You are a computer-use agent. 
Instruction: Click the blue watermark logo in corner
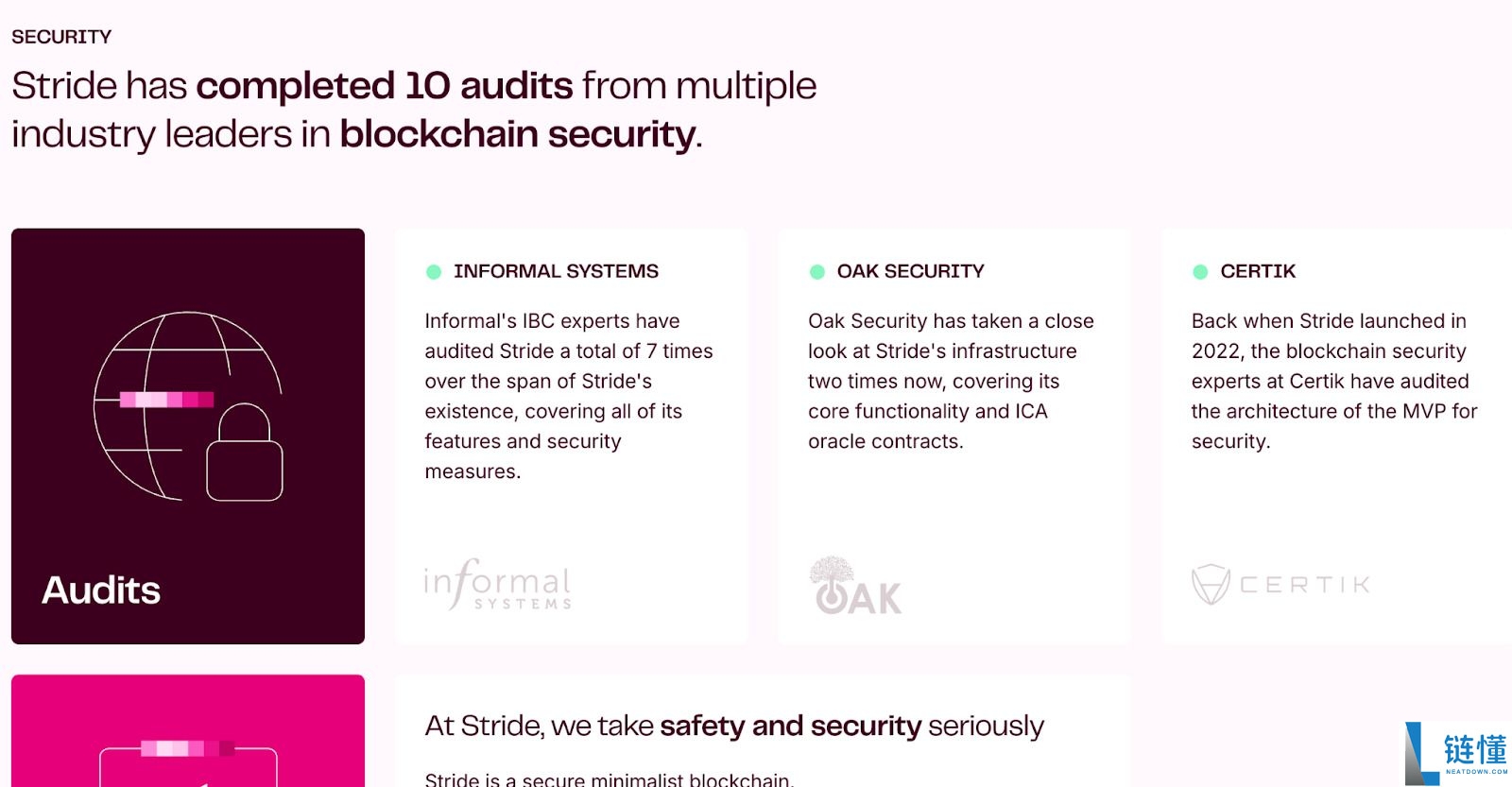tap(1457, 753)
